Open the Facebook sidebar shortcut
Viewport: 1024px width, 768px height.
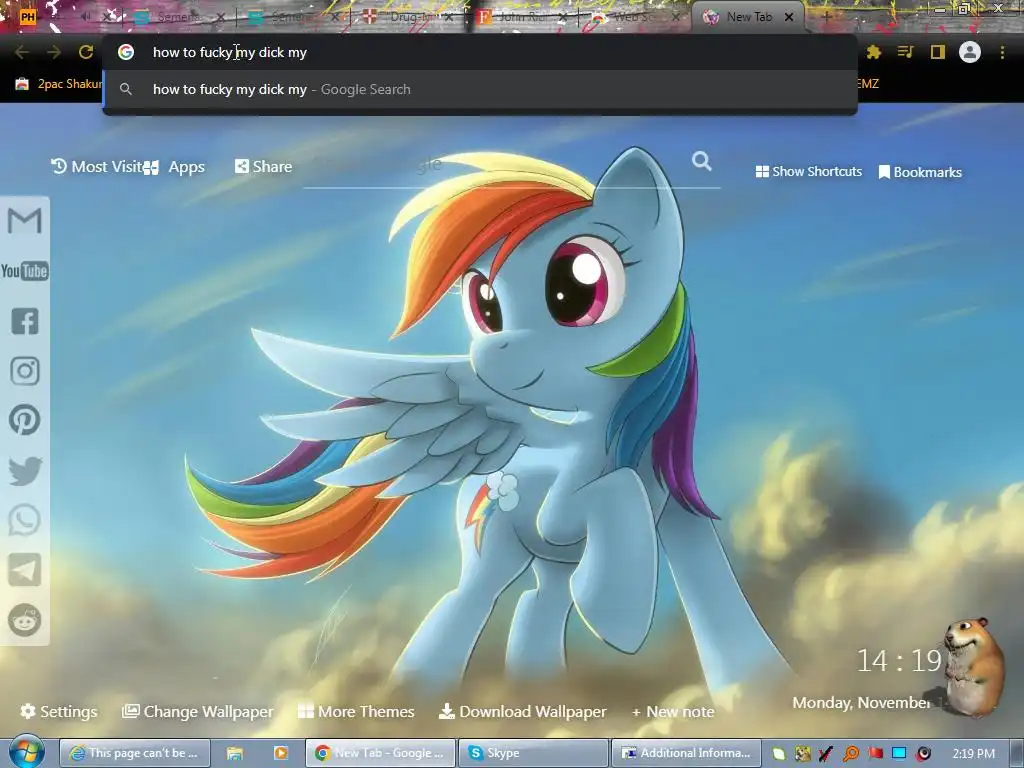tap(25, 321)
